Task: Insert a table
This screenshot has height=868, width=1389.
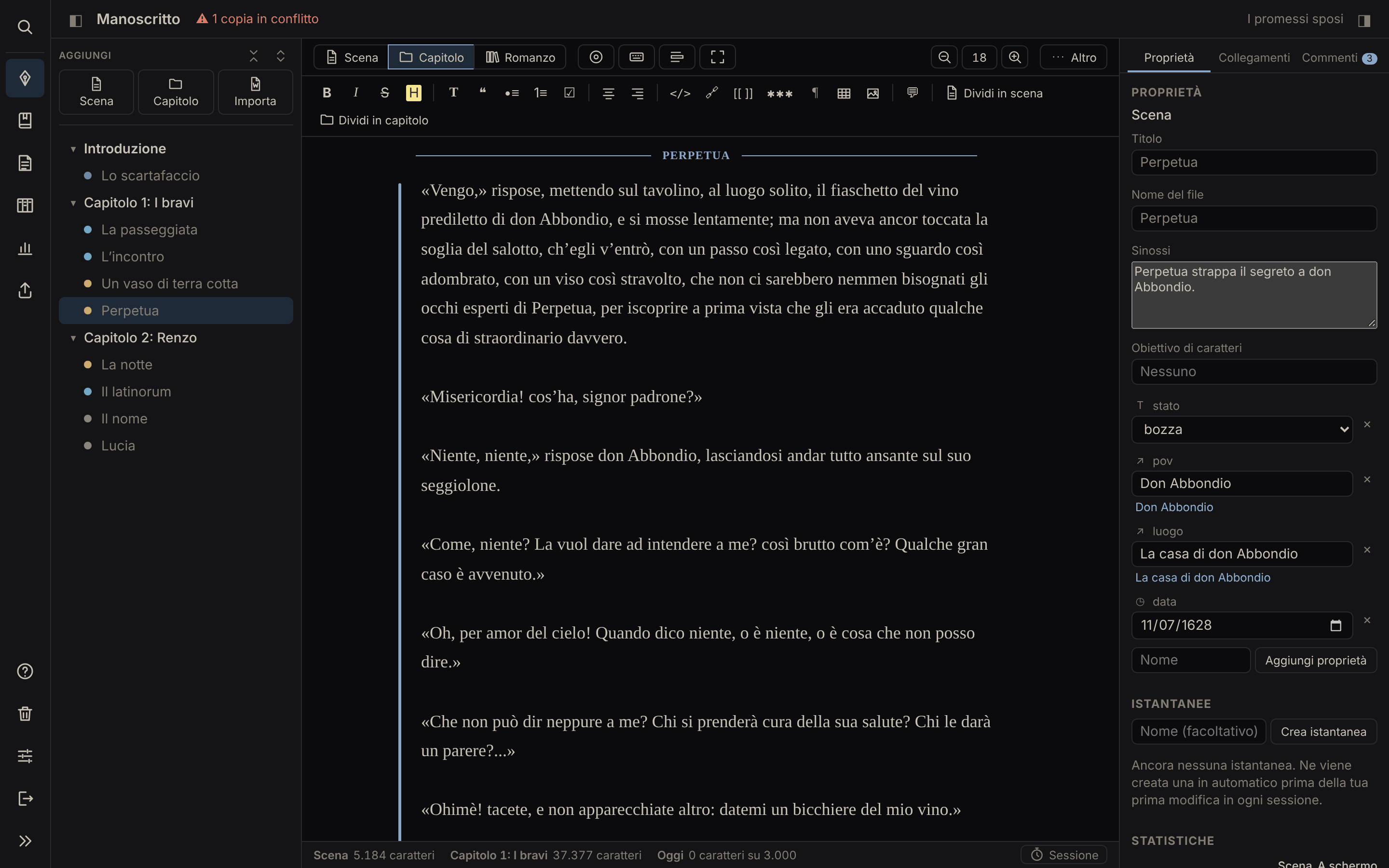Action: (844, 93)
